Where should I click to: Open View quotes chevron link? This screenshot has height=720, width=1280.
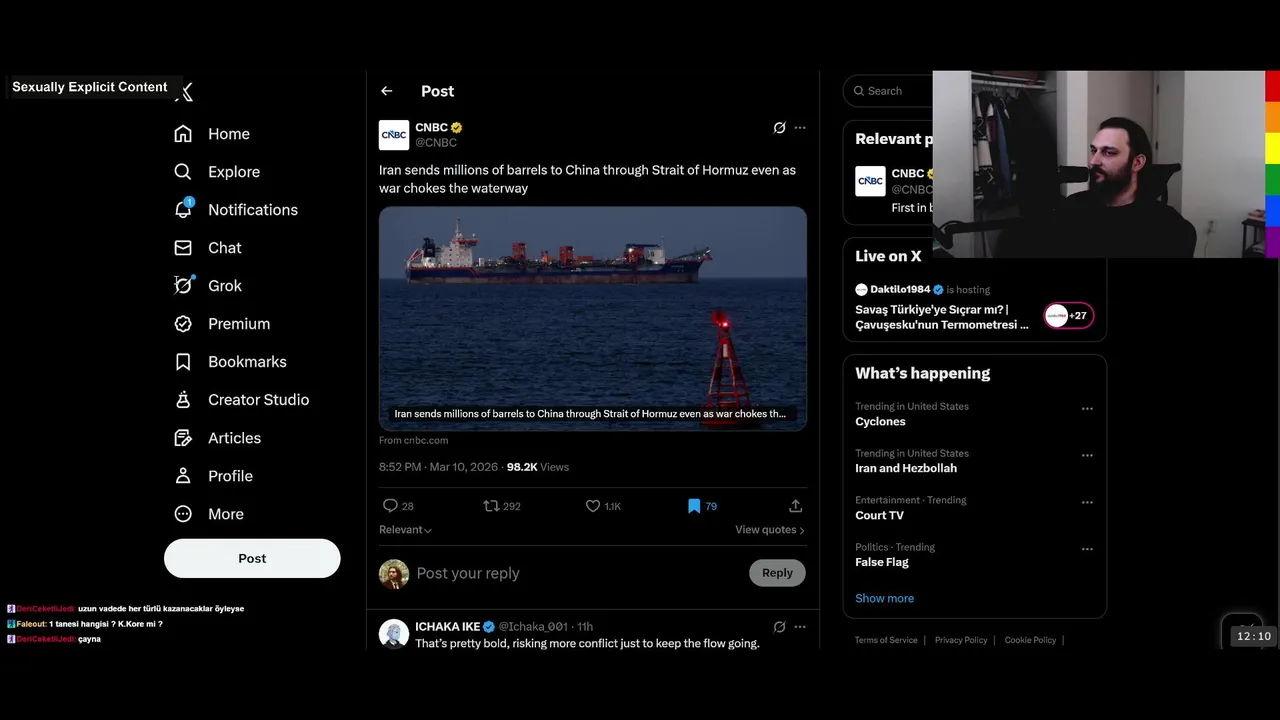point(770,530)
